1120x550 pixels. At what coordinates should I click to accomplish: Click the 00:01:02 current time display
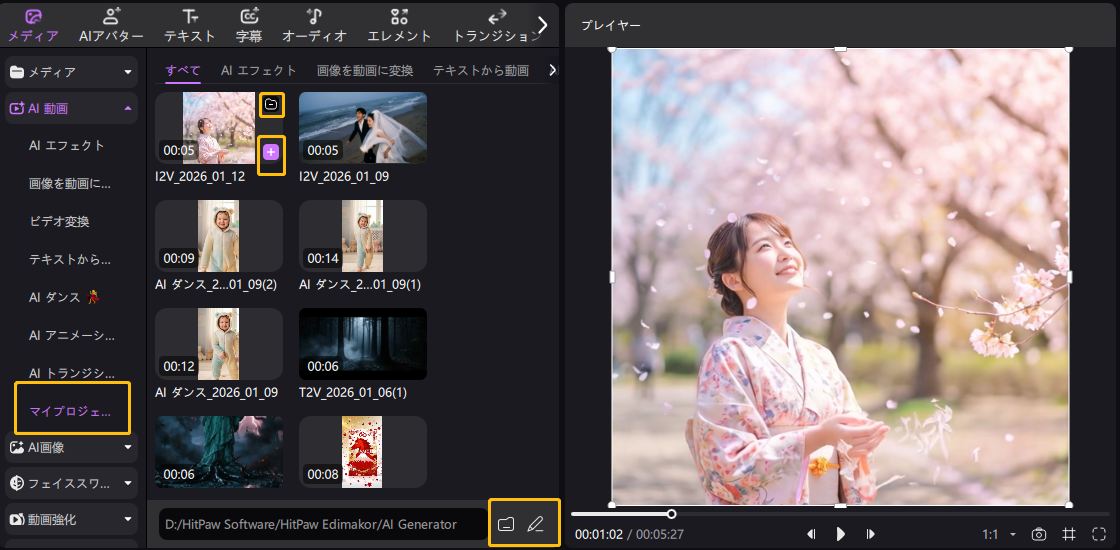599,534
